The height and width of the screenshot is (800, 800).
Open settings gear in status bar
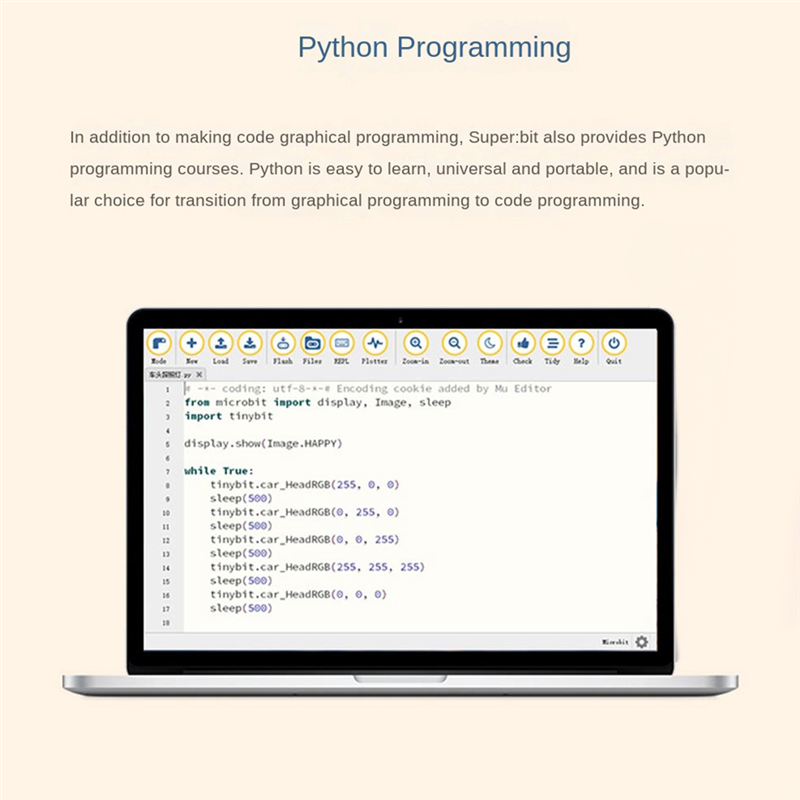(x=641, y=642)
